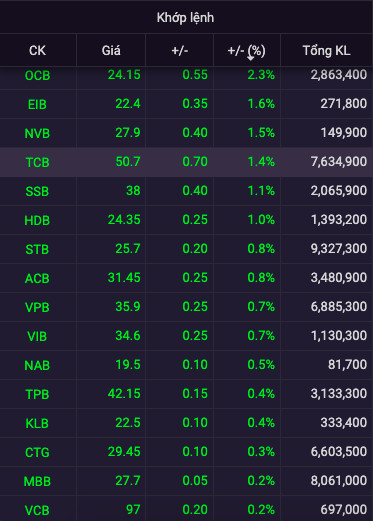Screen dimensions: 373x521
Task: Click MBB volume 8,061,000
Action: 339,481
